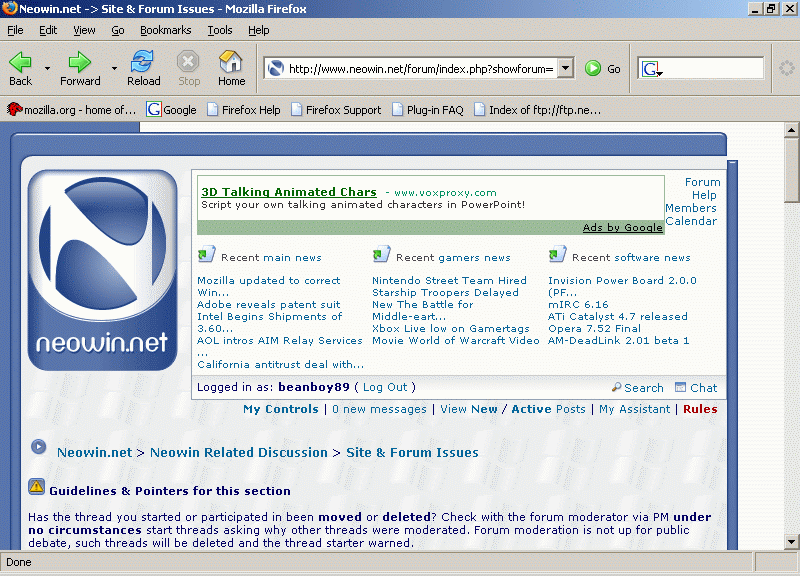Go to the Home page
800x576 pixels.
[231, 68]
